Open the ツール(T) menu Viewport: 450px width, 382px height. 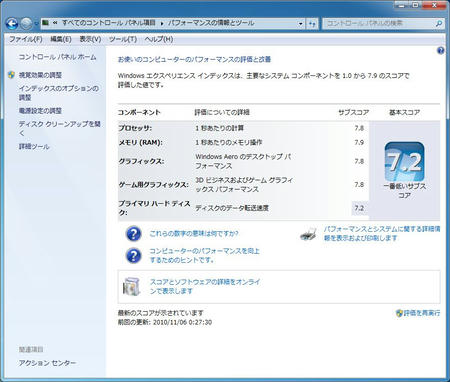[123, 39]
